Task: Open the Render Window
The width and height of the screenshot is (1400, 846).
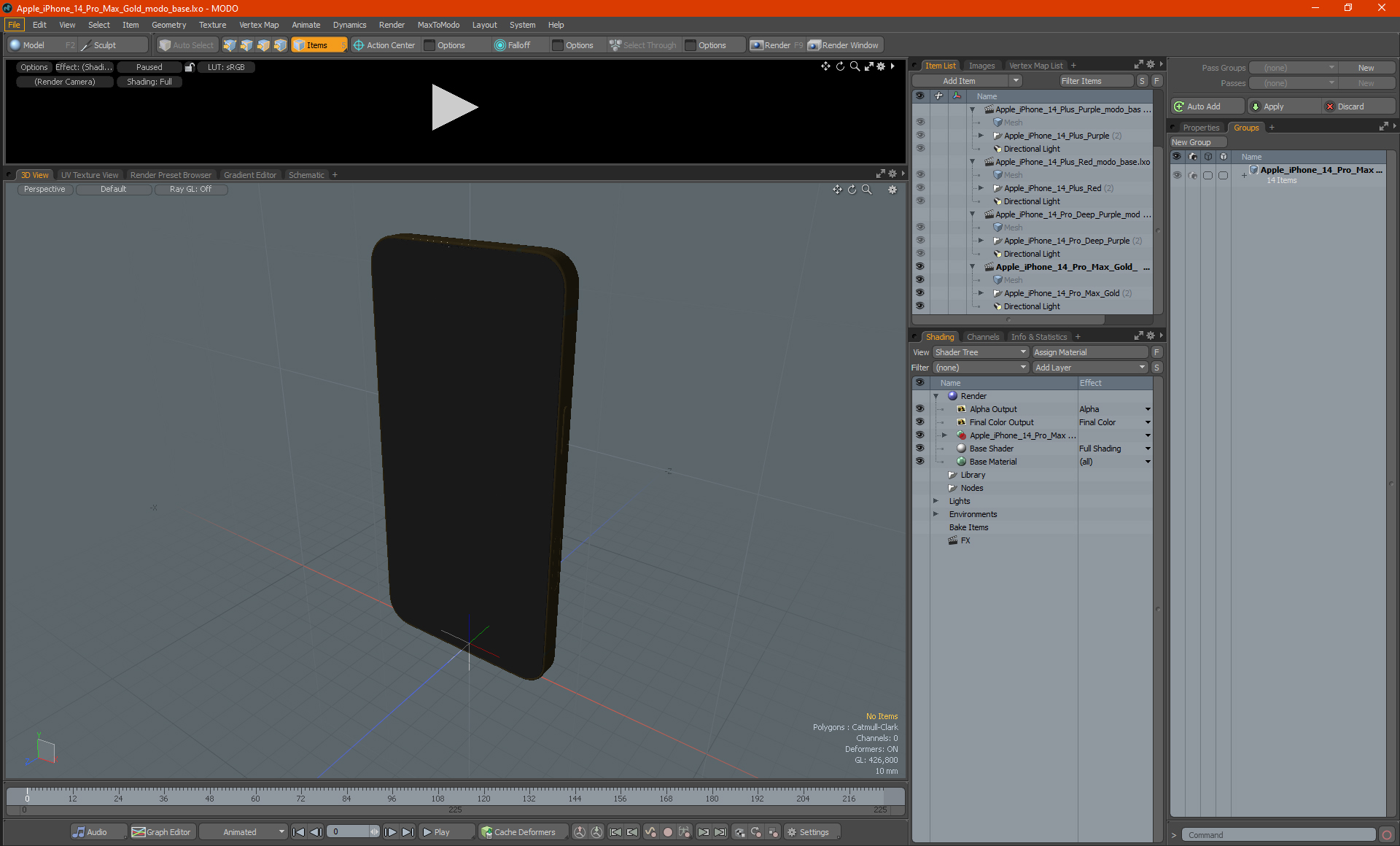Action: point(844,45)
